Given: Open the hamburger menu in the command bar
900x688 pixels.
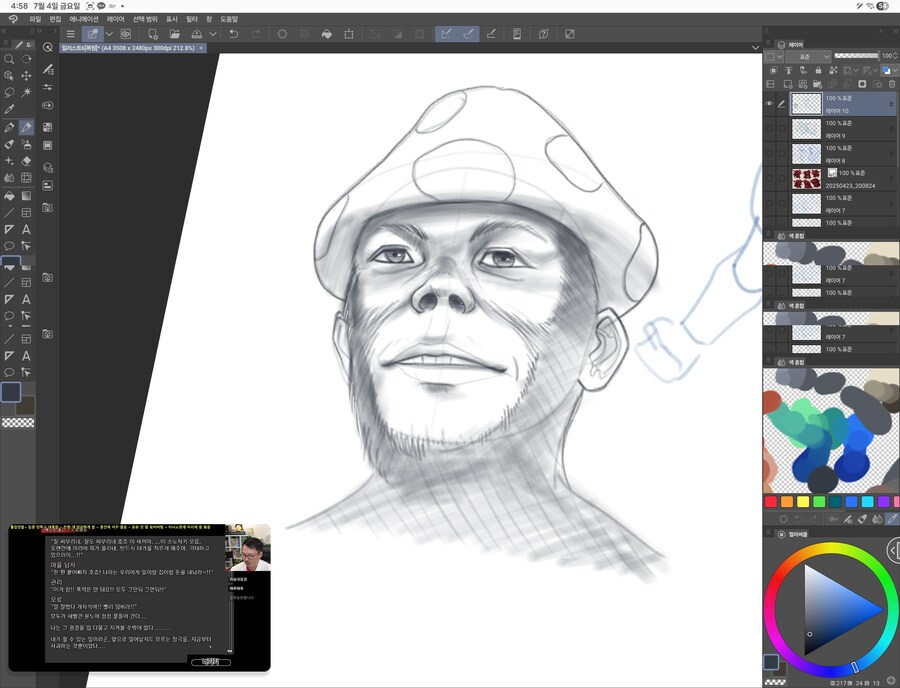Looking at the screenshot, I should 71,34.
